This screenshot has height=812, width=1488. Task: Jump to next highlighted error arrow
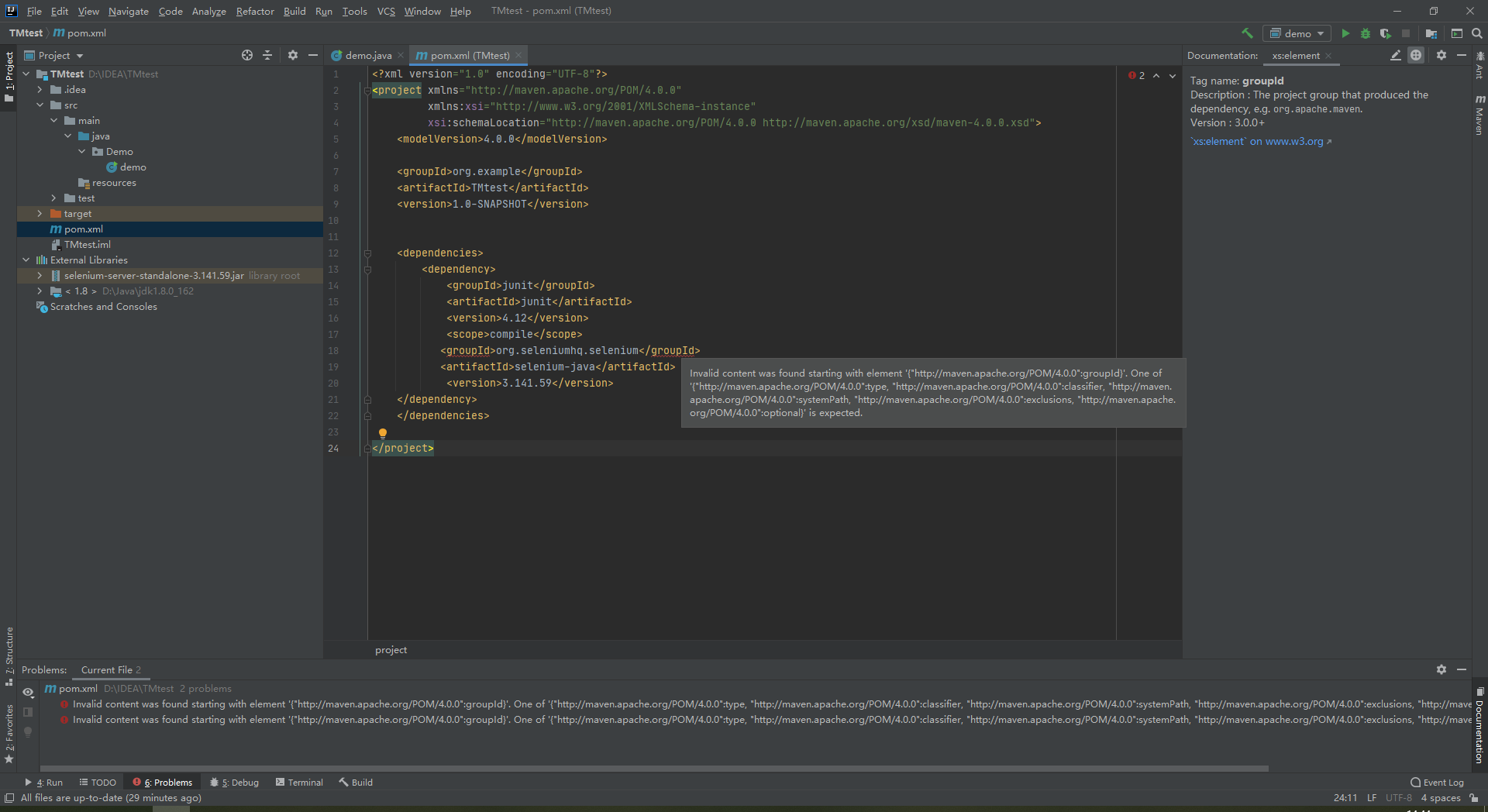click(1173, 75)
